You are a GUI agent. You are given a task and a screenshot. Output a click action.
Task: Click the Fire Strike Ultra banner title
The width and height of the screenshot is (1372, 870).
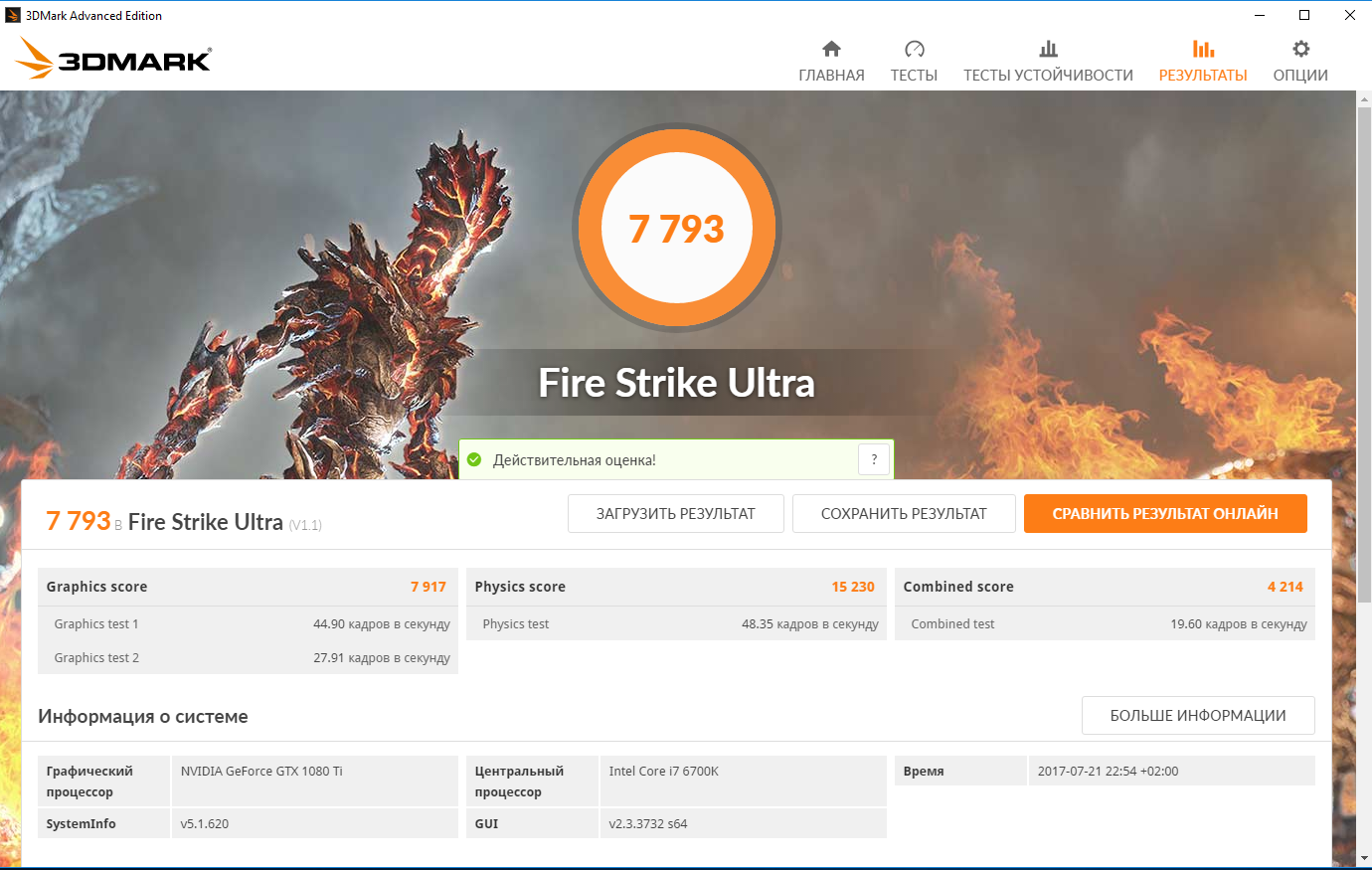tap(677, 383)
